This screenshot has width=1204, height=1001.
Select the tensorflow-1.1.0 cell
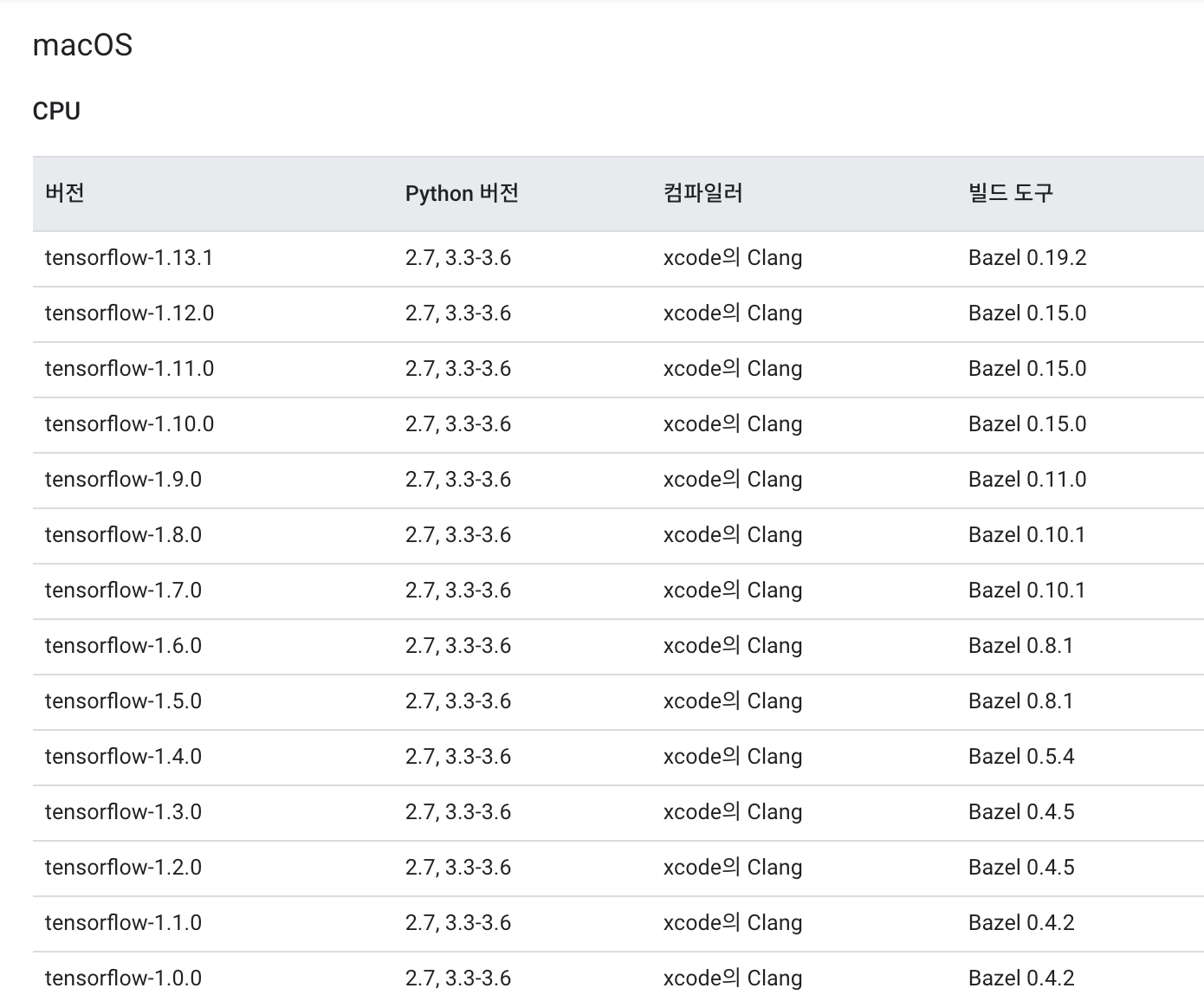pyautogui.click(x=123, y=923)
